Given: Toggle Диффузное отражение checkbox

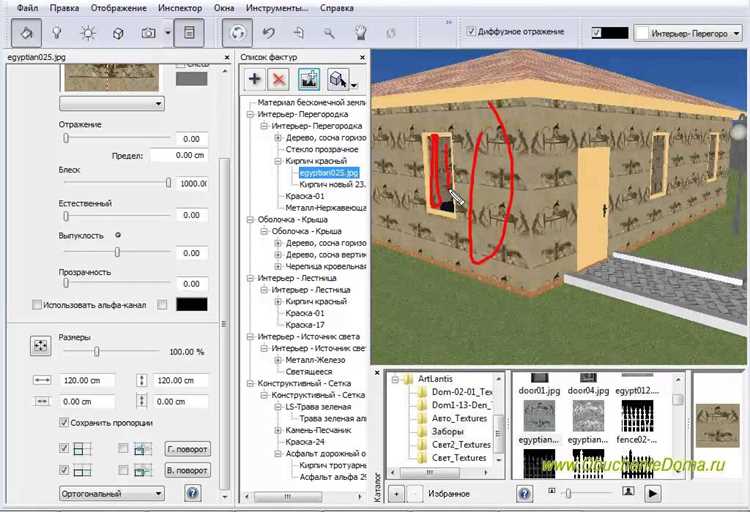Looking at the screenshot, I should (x=471, y=32).
